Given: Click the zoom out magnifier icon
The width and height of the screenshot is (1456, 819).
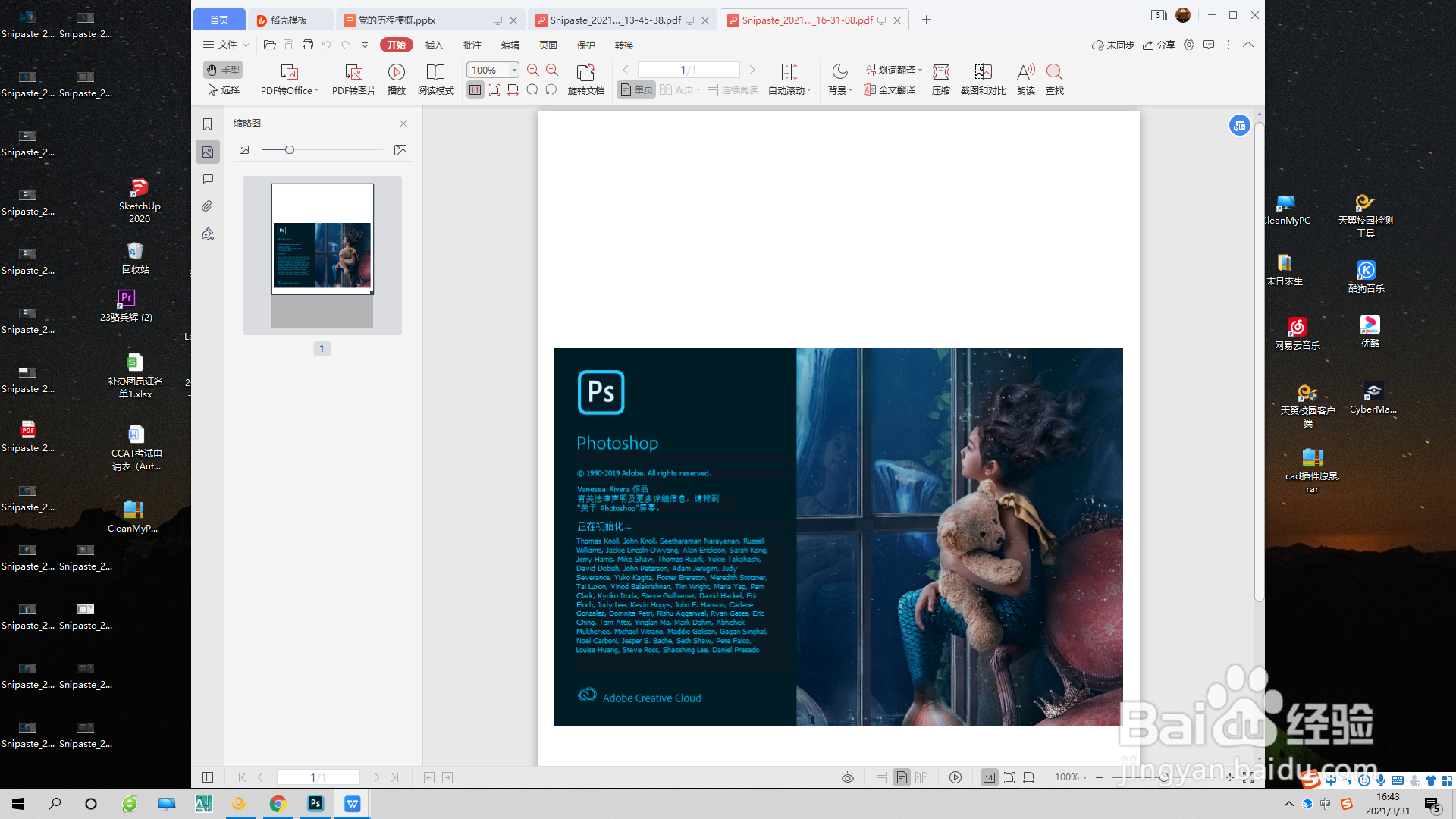Looking at the screenshot, I should click(533, 70).
